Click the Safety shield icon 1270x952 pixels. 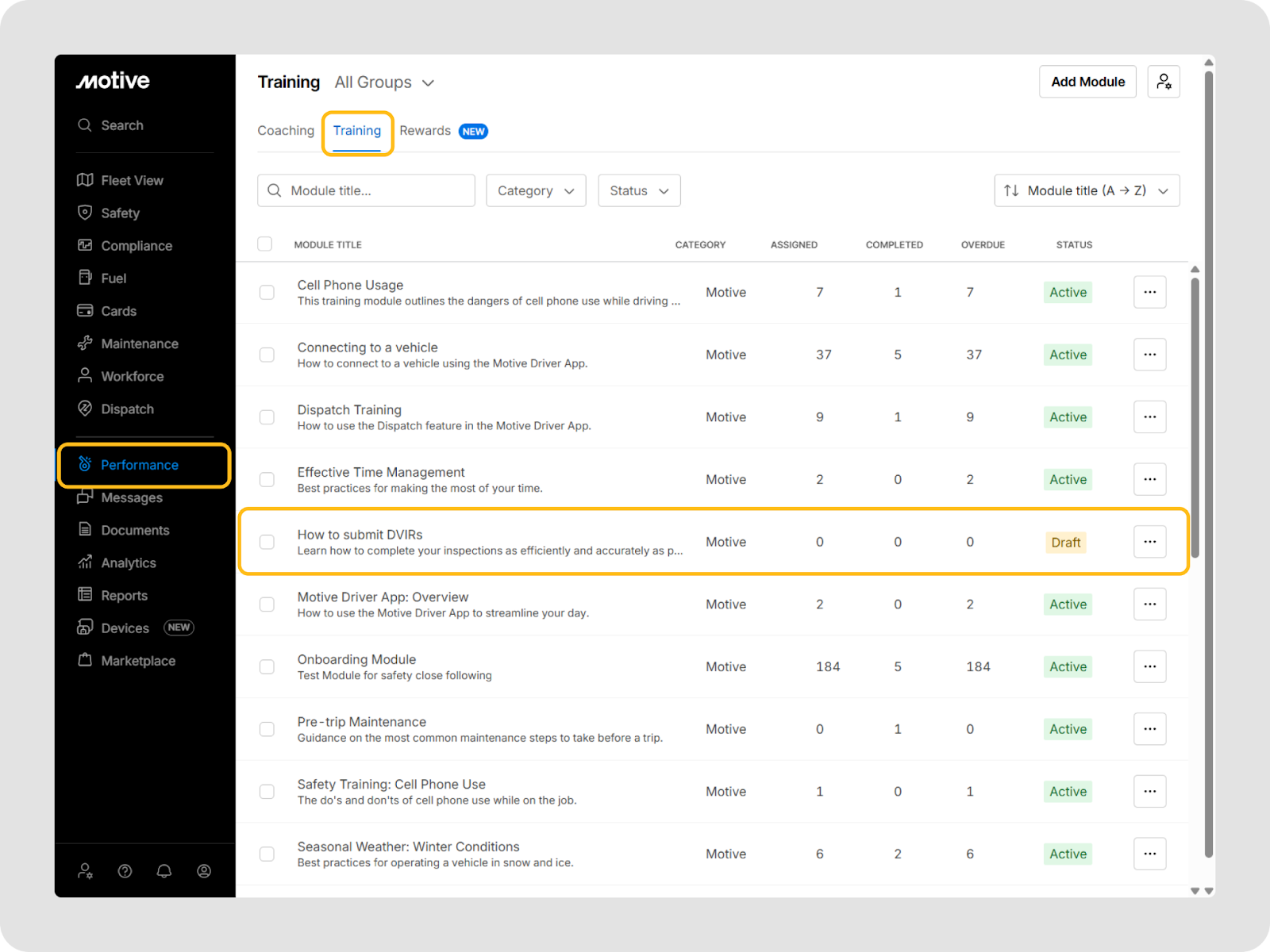click(85, 213)
